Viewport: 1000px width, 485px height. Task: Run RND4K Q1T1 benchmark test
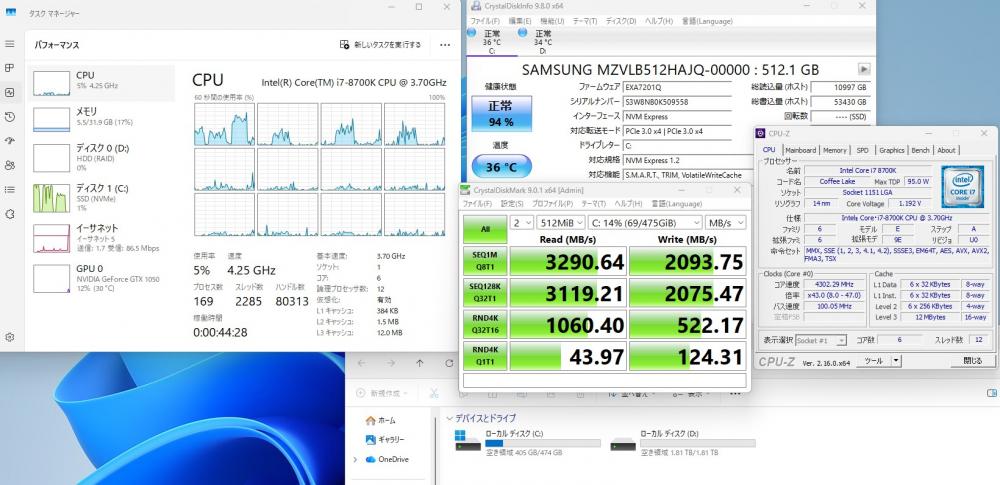click(x=485, y=355)
